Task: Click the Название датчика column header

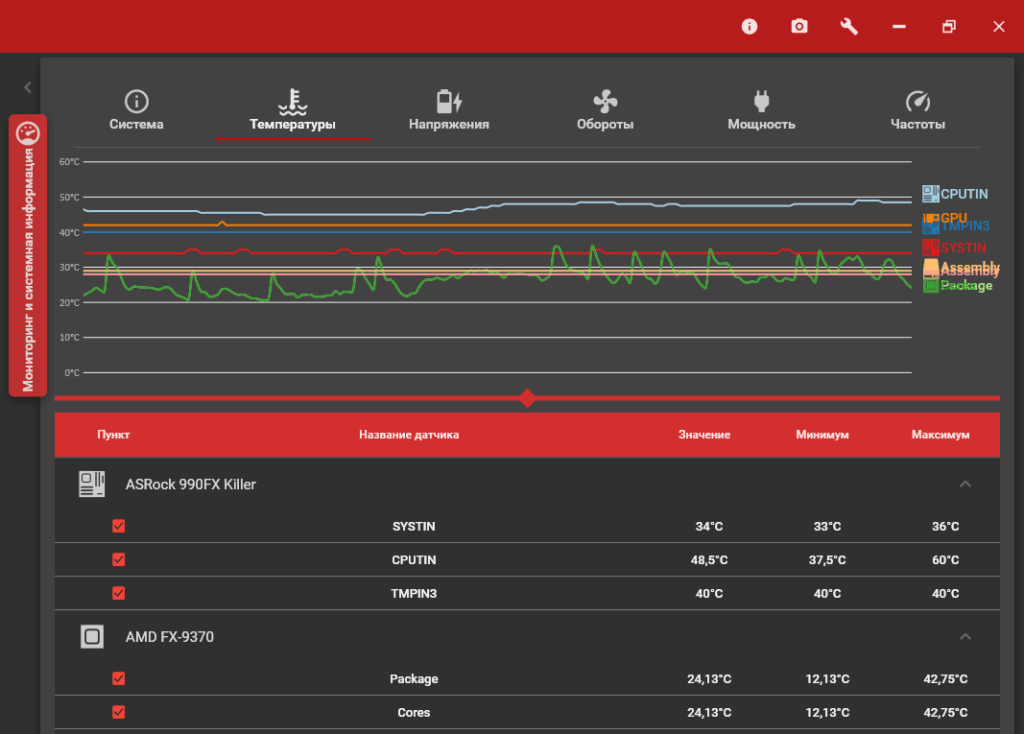Action: [409, 435]
